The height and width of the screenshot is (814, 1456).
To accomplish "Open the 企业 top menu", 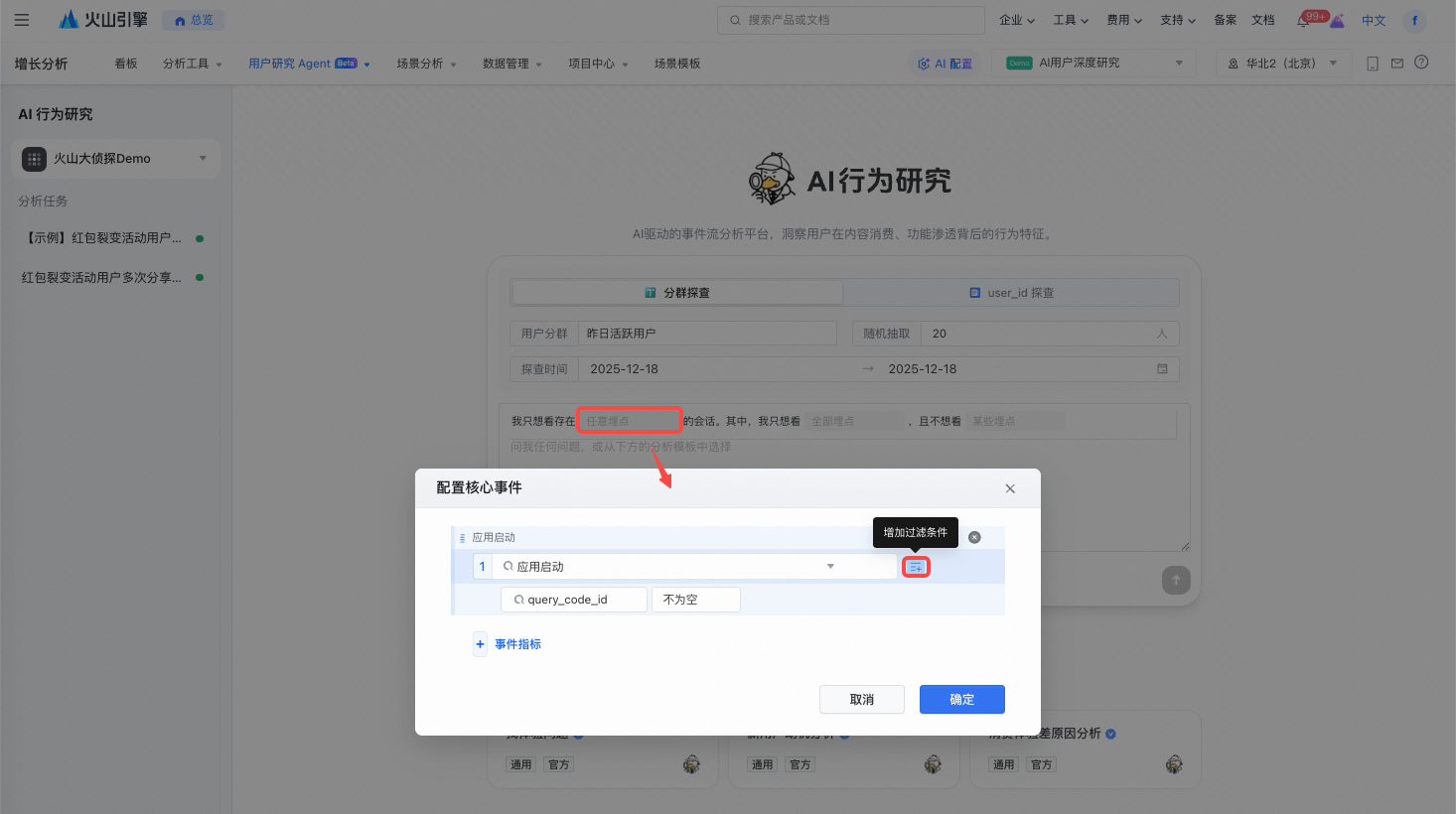I will 1017,20.
